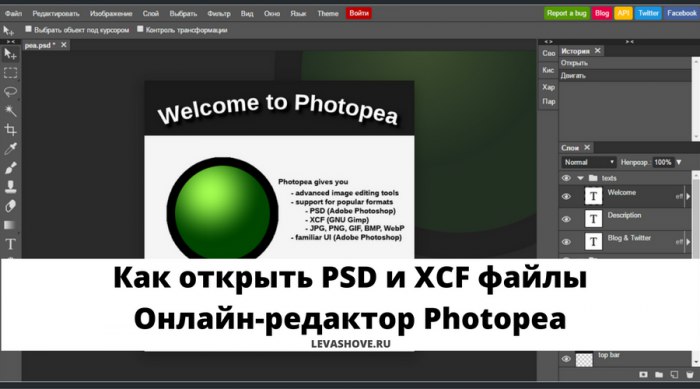
Task: Collapse right panels with top arrows
Action: pos(629,42)
